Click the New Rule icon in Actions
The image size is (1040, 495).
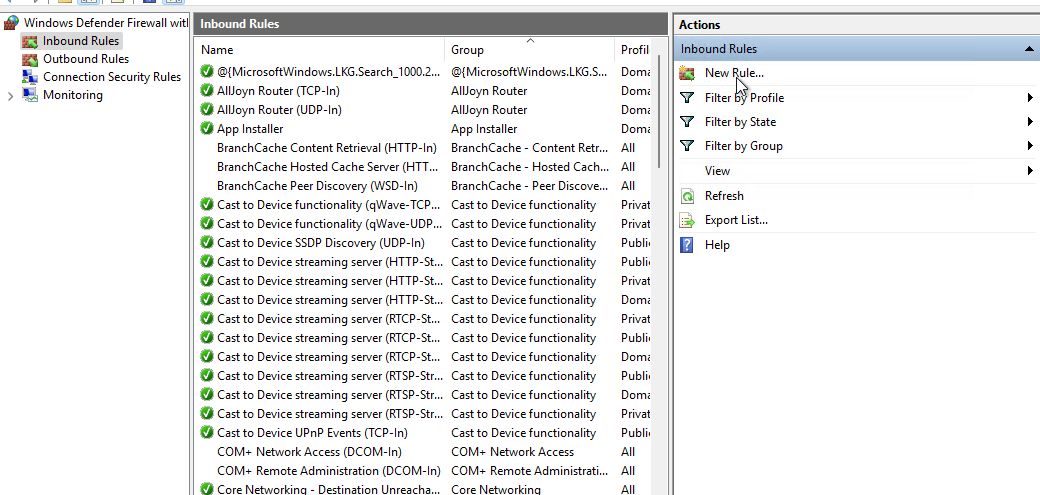[x=687, y=73]
